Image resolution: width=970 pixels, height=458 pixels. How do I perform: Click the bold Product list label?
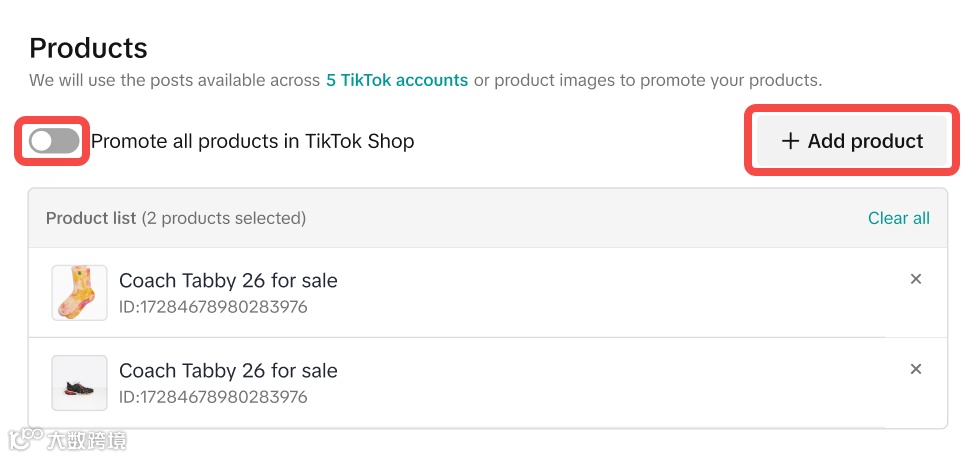point(90,218)
